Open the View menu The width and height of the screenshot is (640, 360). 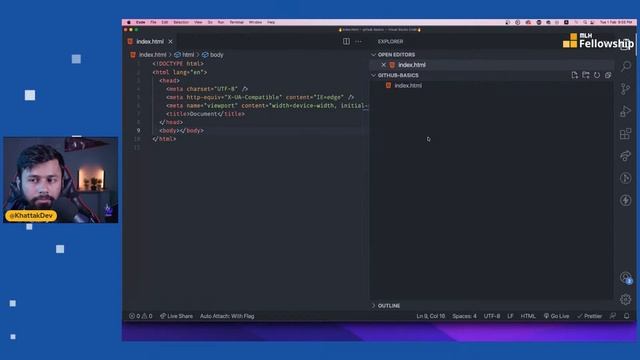click(198, 22)
